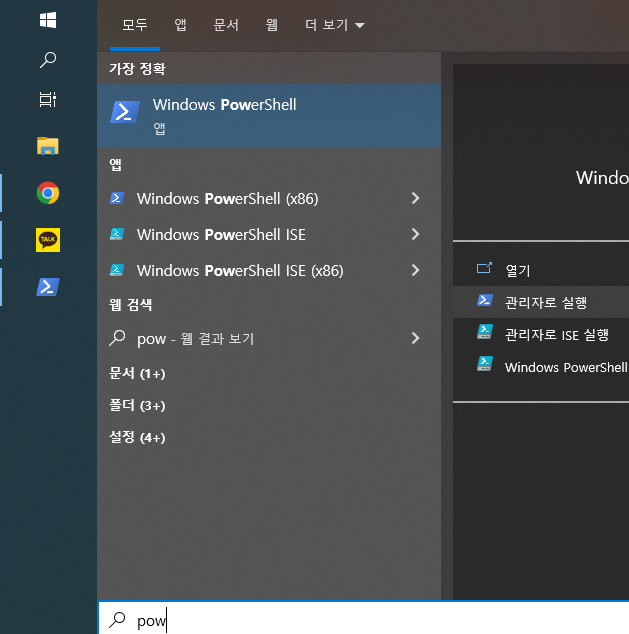The height and width of the screenshot is (634, 629).
Task: Choose 열기 in the actions panel
Action: click(541, 270)
